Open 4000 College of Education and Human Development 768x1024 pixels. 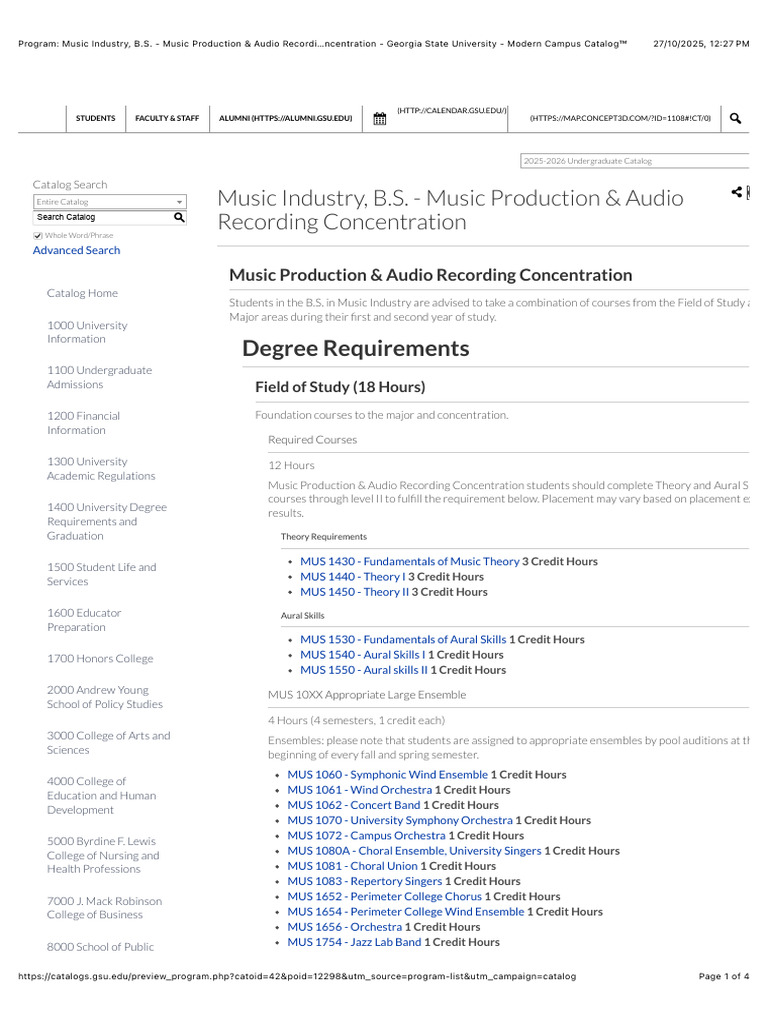tap(101, 795)
